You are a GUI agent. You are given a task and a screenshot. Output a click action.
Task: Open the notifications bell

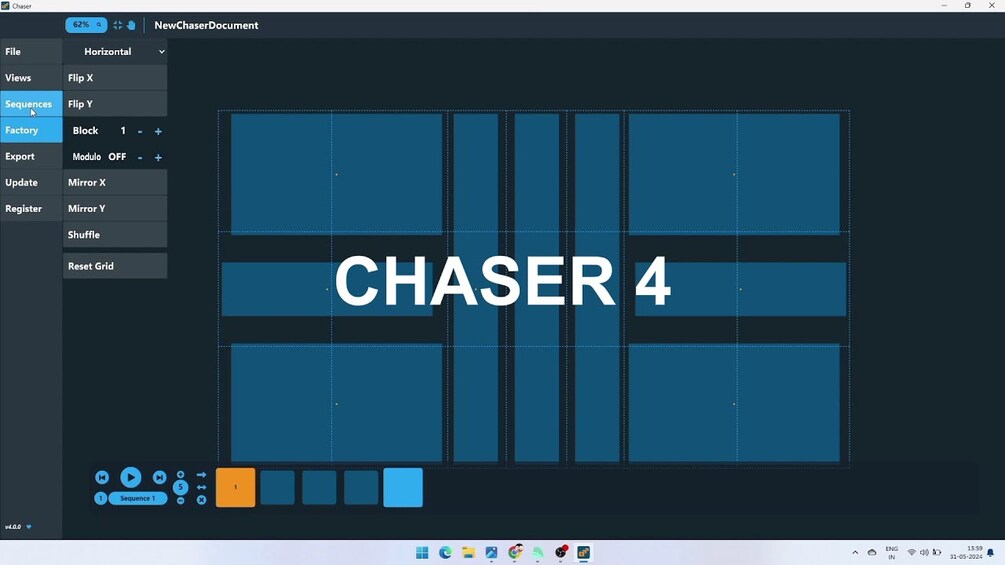(x=991, y=552)
